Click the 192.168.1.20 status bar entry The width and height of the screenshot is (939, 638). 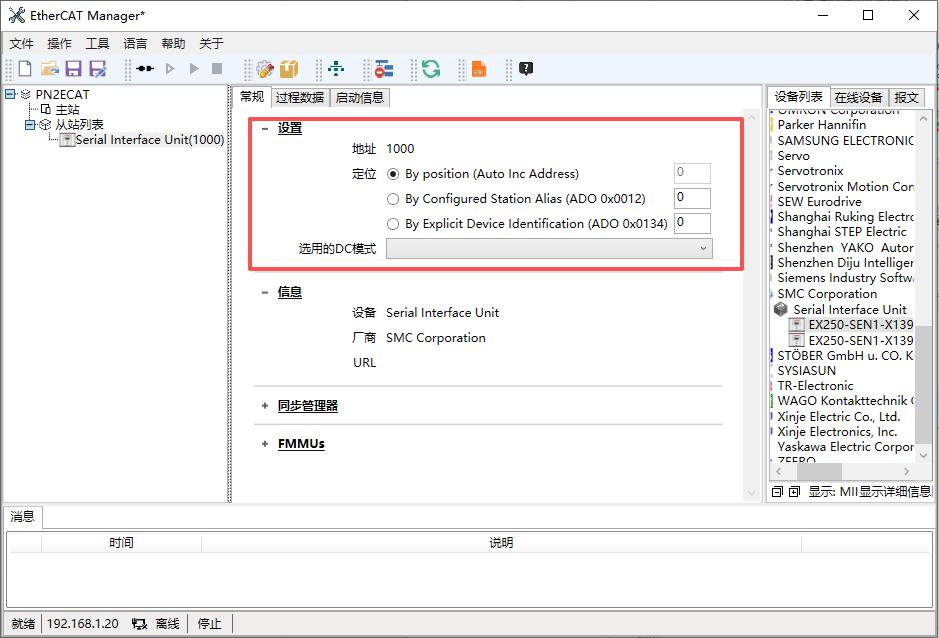tap(83, 624)
